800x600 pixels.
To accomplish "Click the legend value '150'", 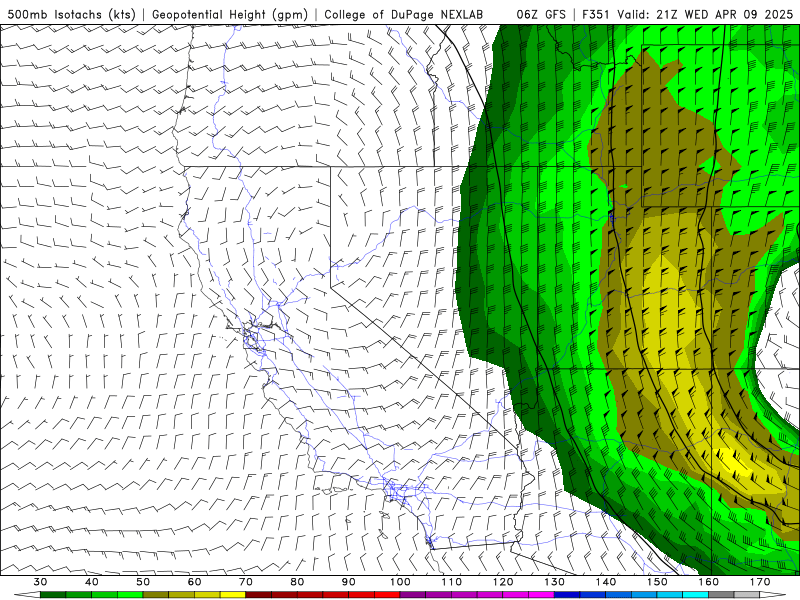I will point(657,582).
